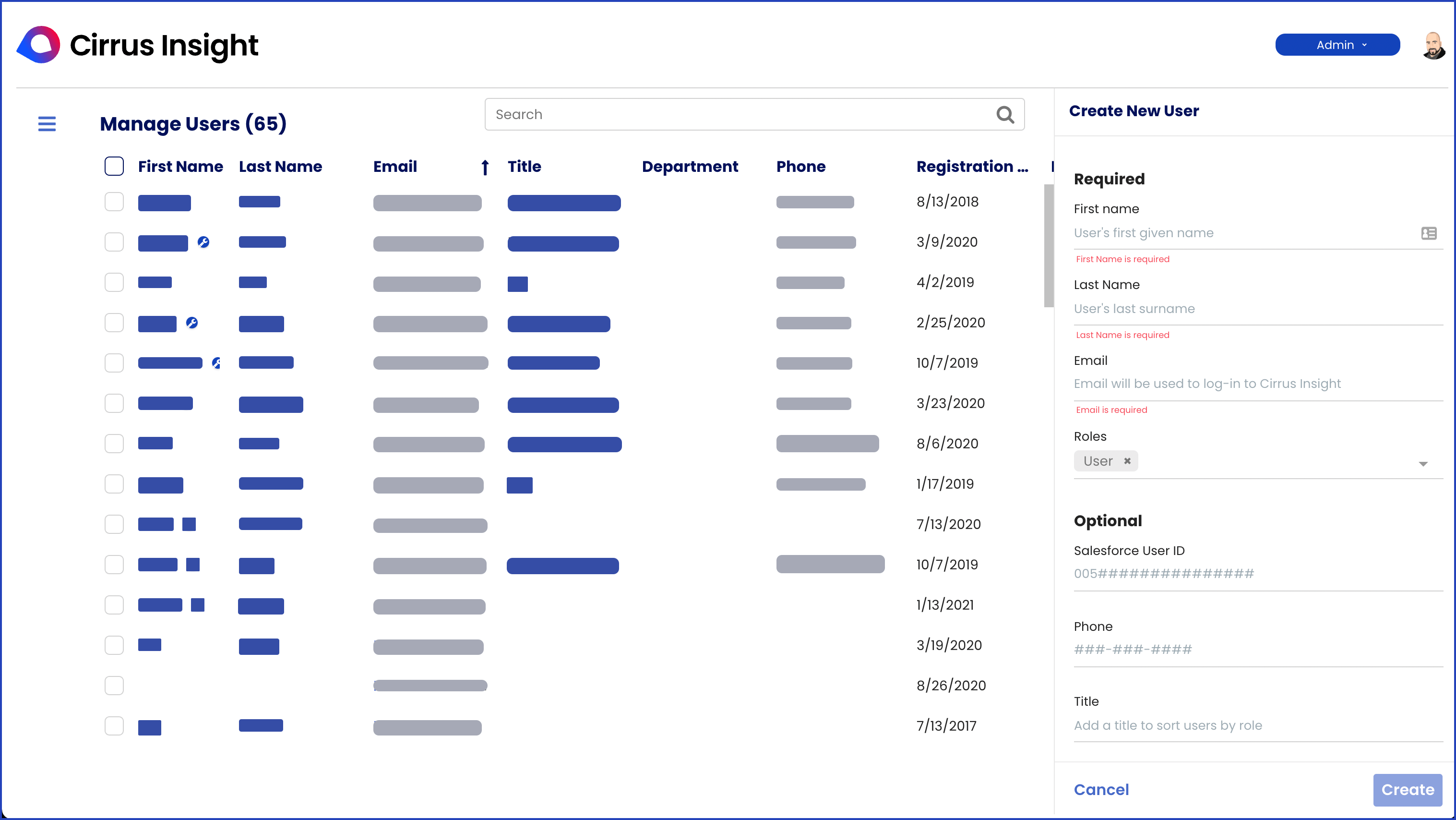Click the Title column header
Image resolution: width=1456 pixels, height=820 pixels.
click(x=524, y=166)
